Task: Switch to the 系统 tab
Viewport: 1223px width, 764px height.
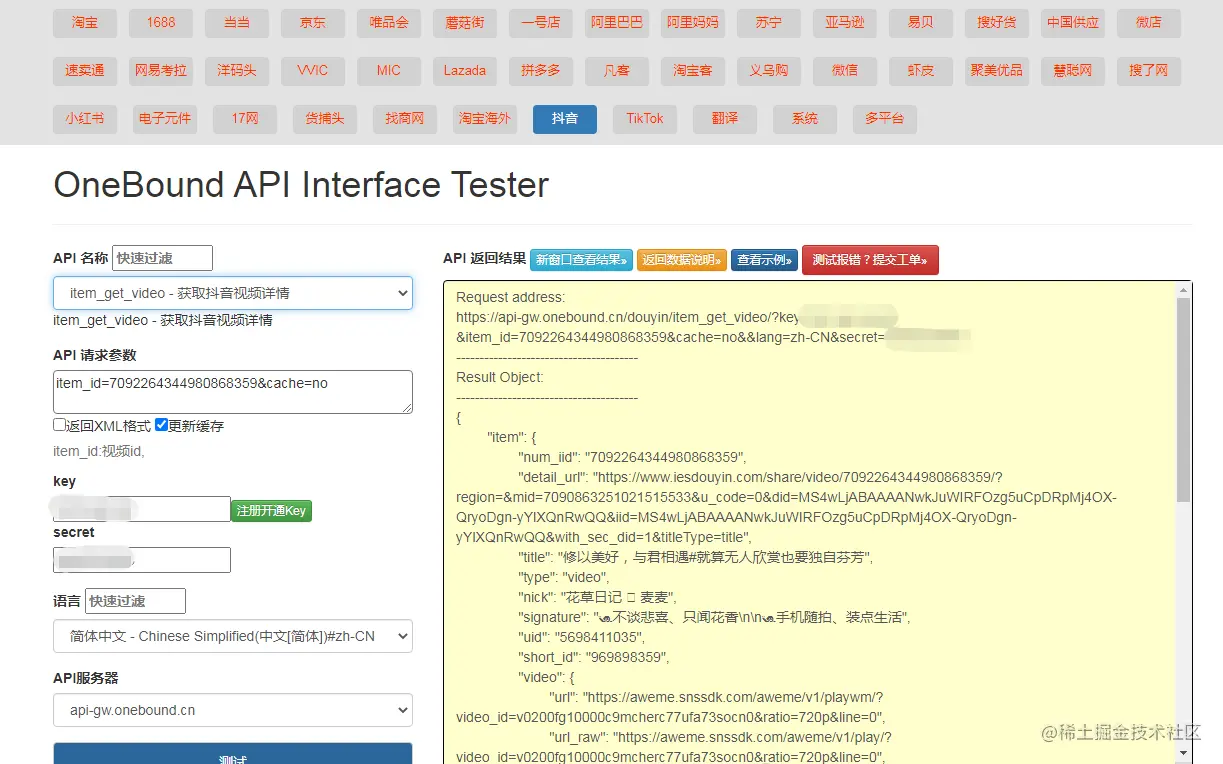Action: [805, 119]
